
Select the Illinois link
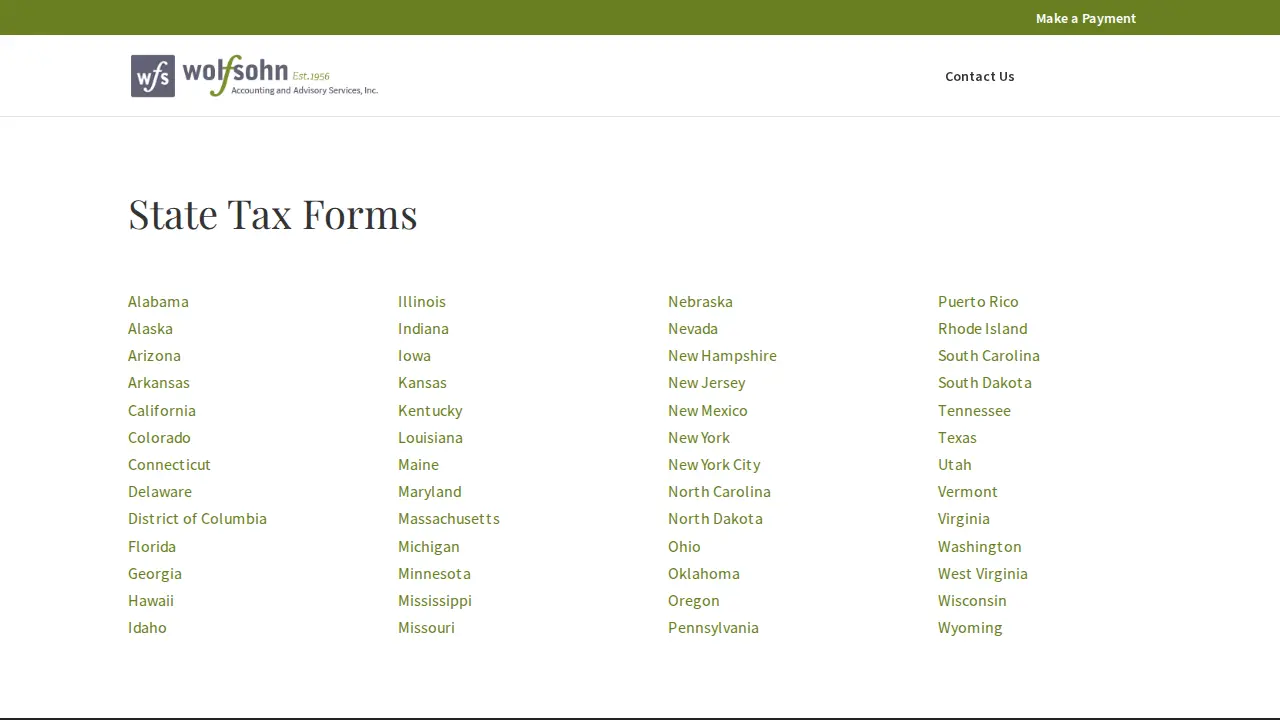click(x=422, y=301)
